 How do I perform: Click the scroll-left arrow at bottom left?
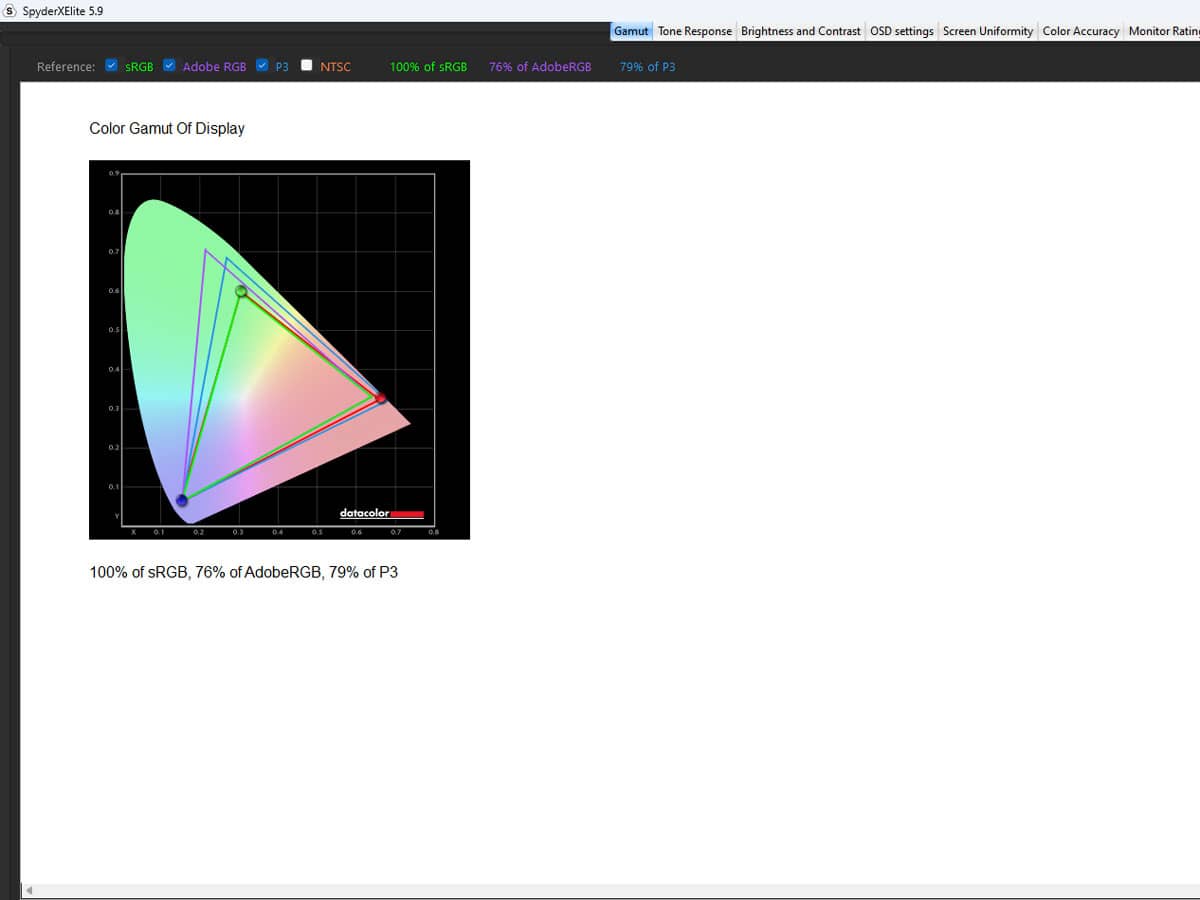coord(29,890)
